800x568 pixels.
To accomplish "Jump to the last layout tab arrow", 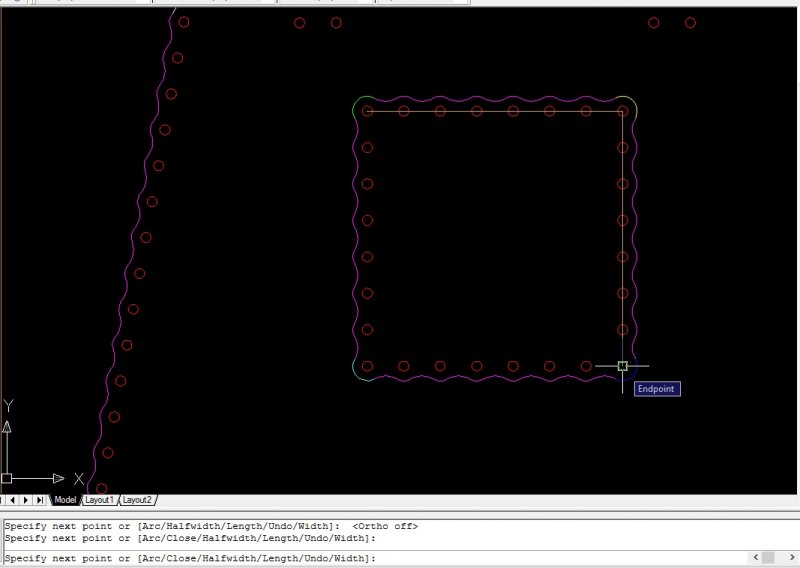I will (39, 500).
